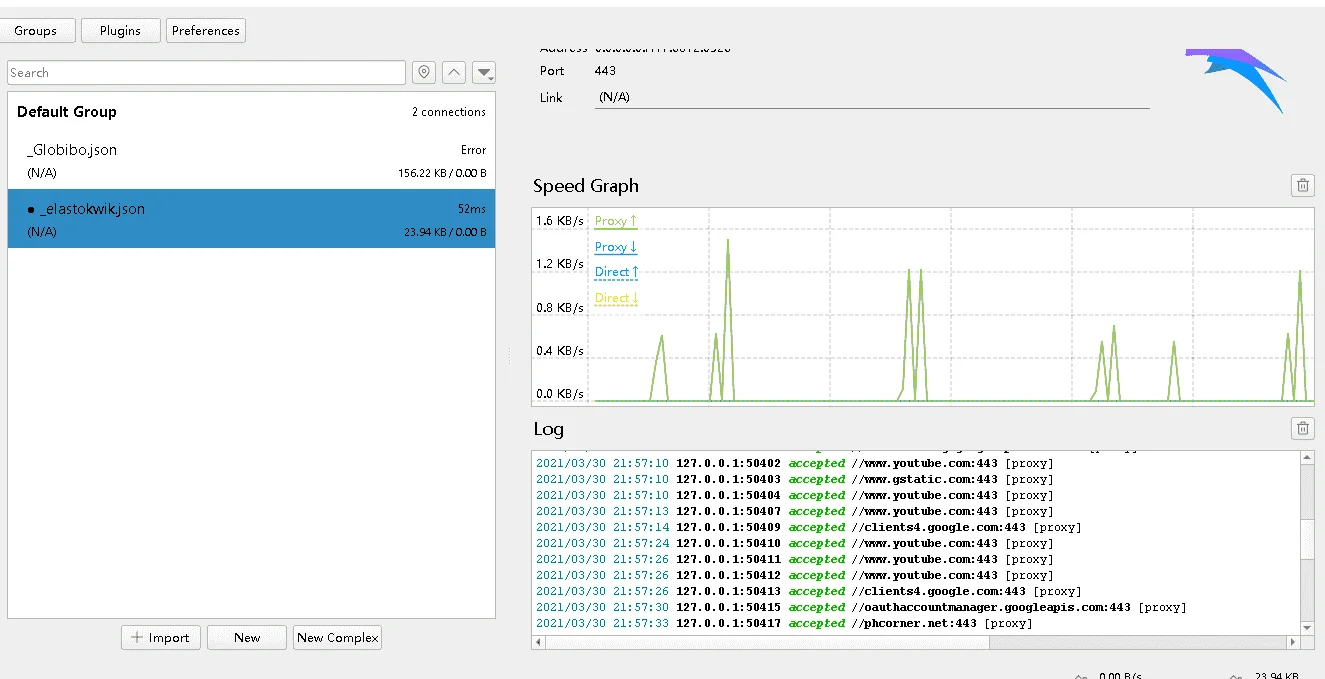Image resolution: width=1325 pixels, height=679 pixels.
Task: Click the Speed Graph heading
Action: point(586,186)
